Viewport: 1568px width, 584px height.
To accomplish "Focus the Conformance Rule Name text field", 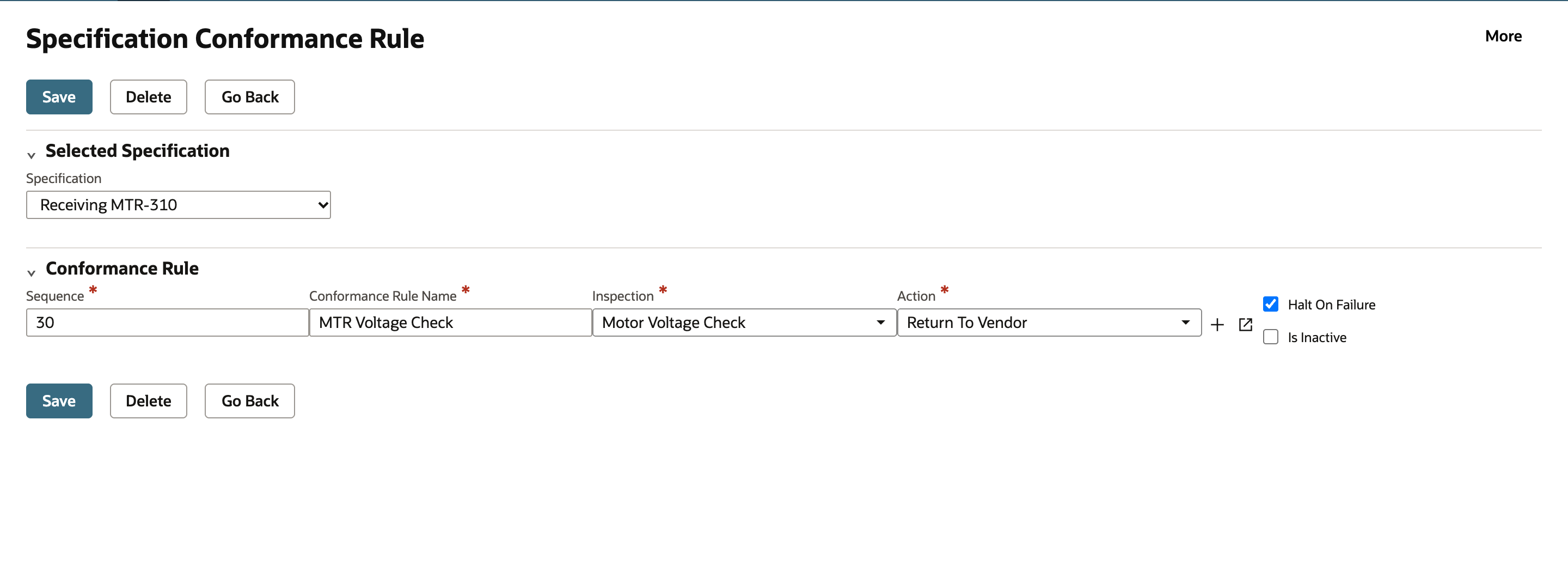I will (x=450, y=322).
